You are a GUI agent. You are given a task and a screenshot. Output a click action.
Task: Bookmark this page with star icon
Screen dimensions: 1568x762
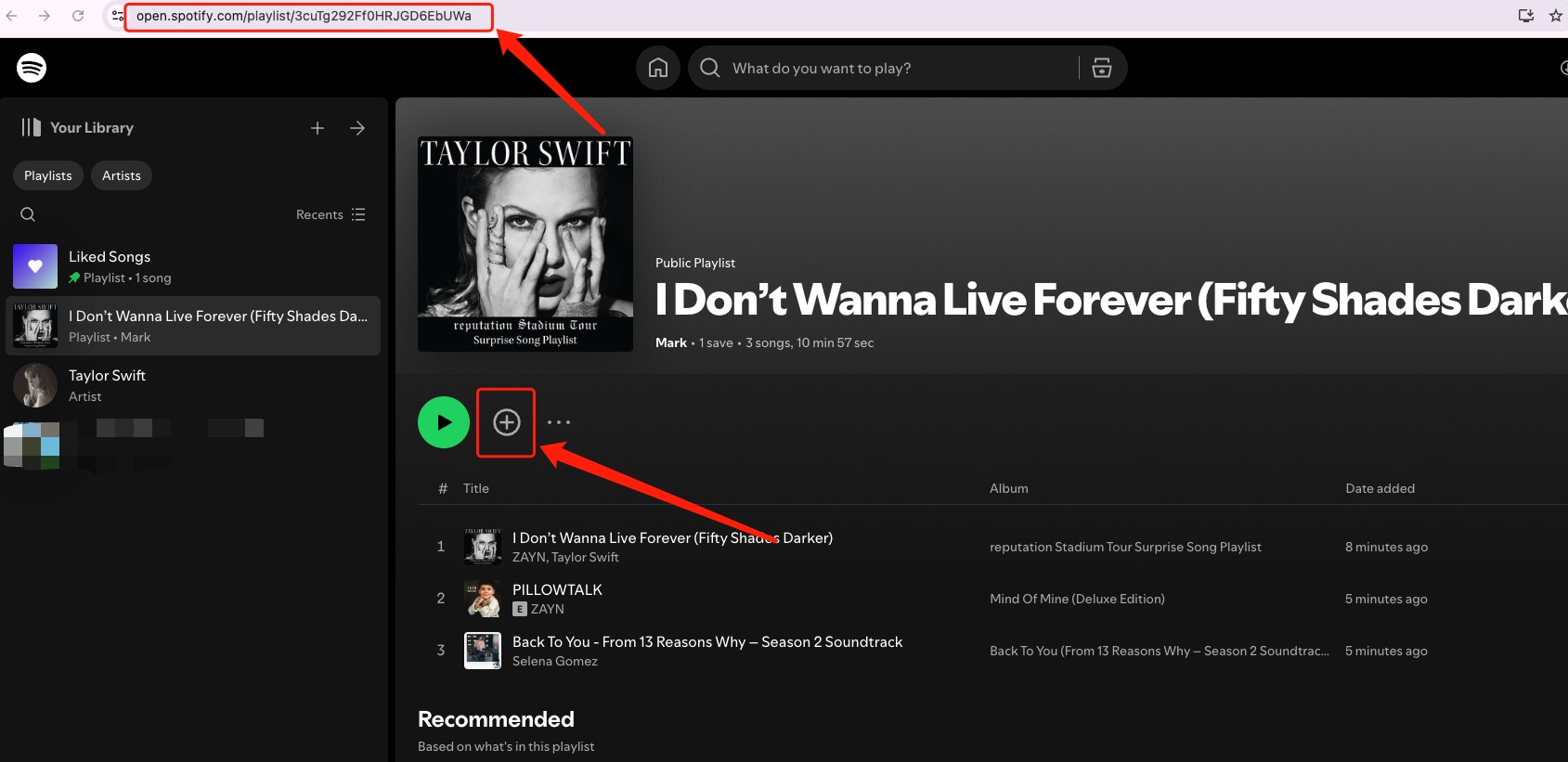pyautogui.click(x=1556, y=16)
